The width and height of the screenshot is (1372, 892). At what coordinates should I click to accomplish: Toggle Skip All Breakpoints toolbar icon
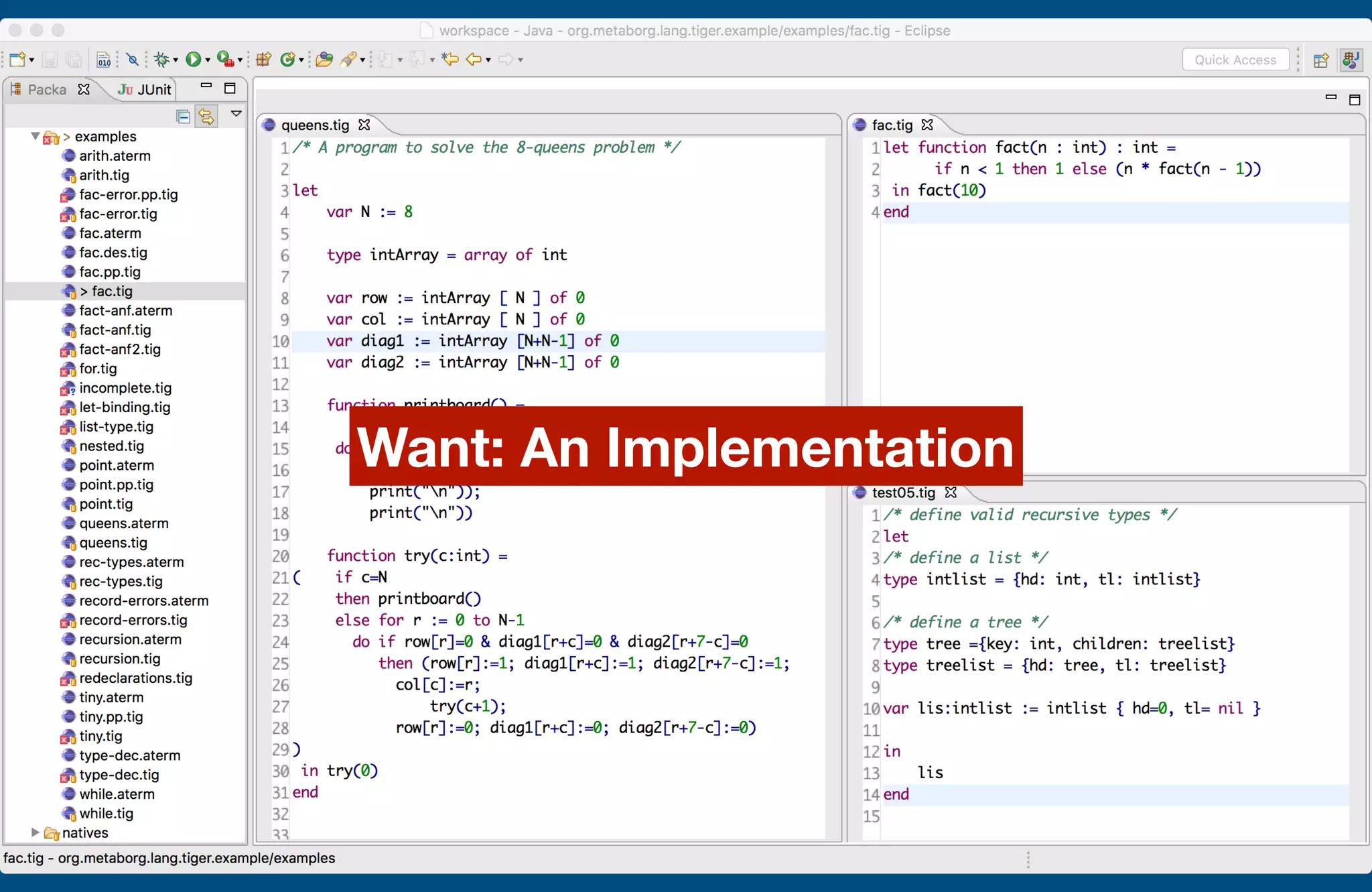tap(133, 60)
